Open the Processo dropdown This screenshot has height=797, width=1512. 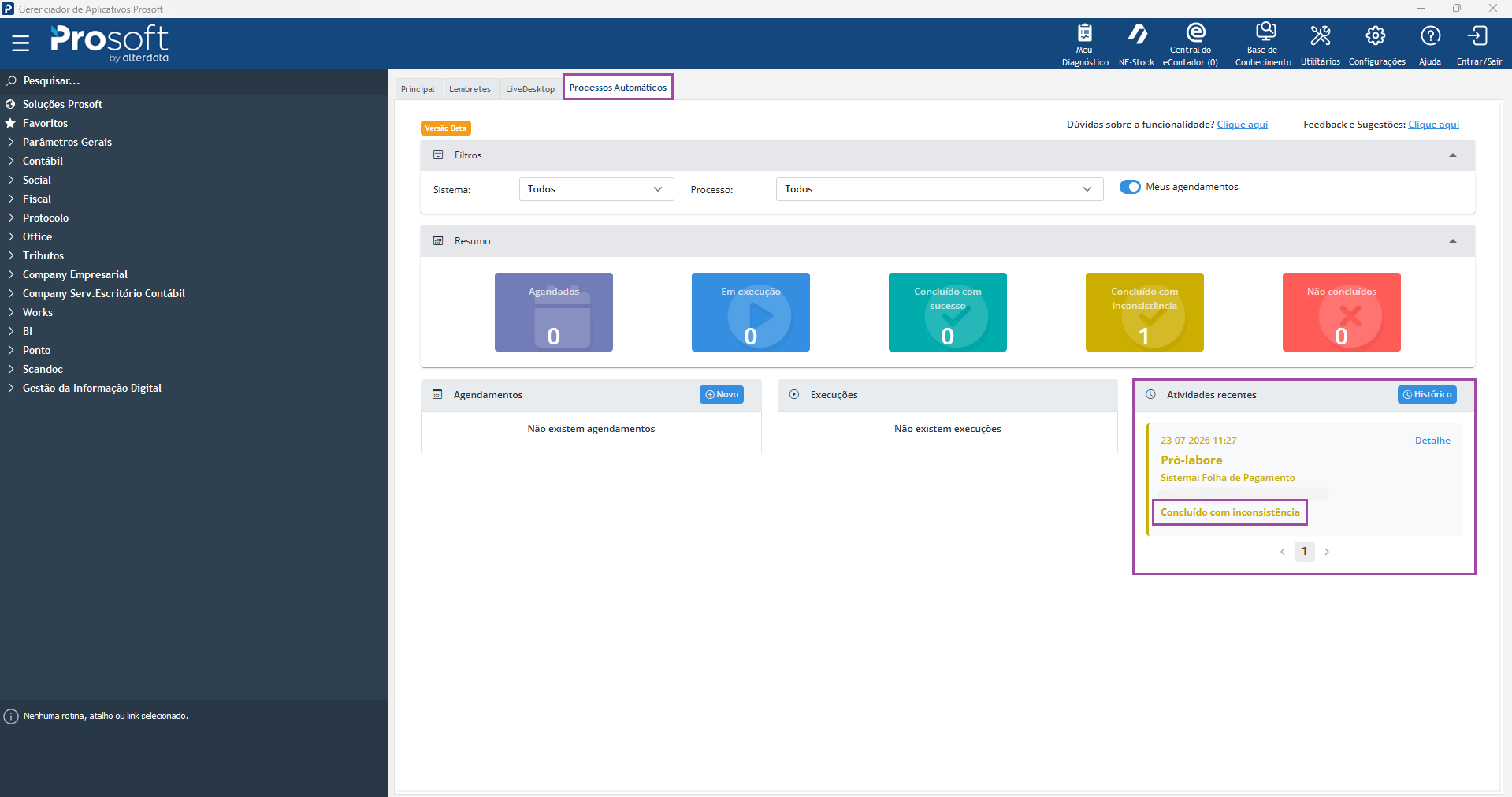coord(939,189)
